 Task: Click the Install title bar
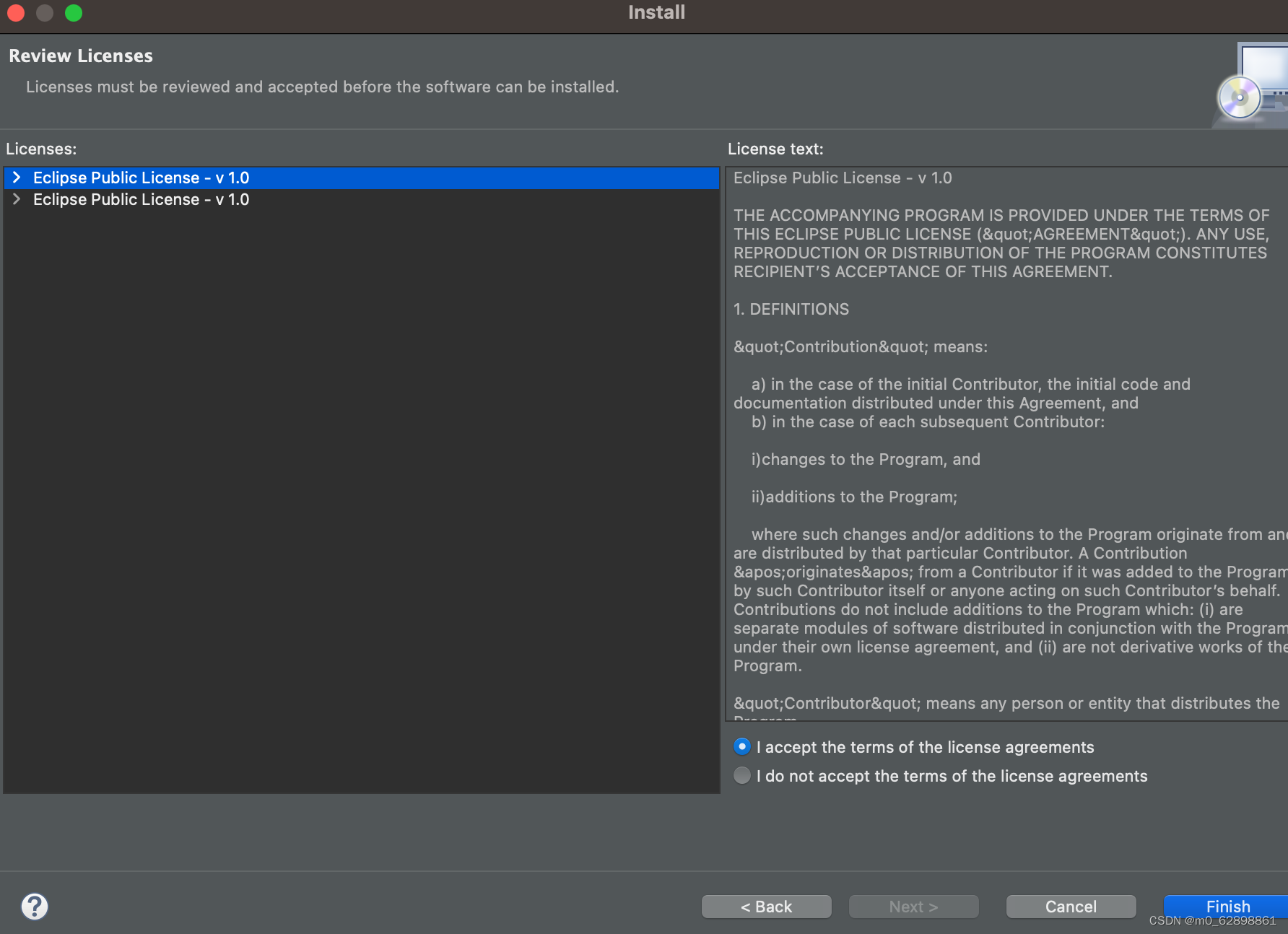(x=656, y=12)
